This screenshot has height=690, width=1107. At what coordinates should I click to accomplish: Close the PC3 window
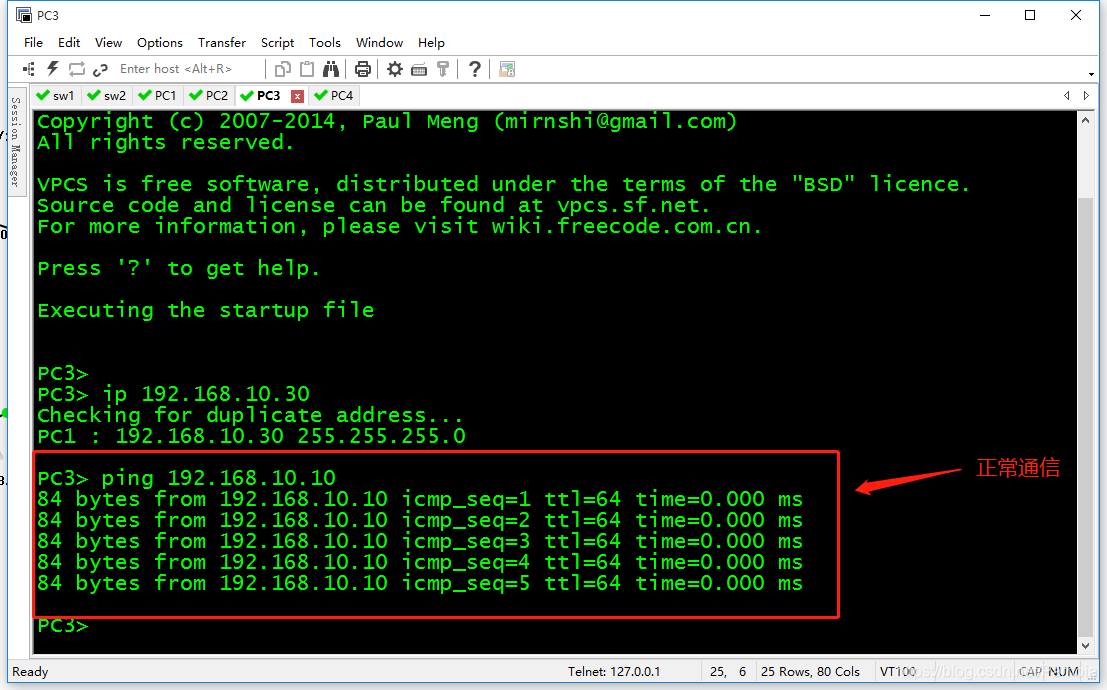pos(1076,15)
